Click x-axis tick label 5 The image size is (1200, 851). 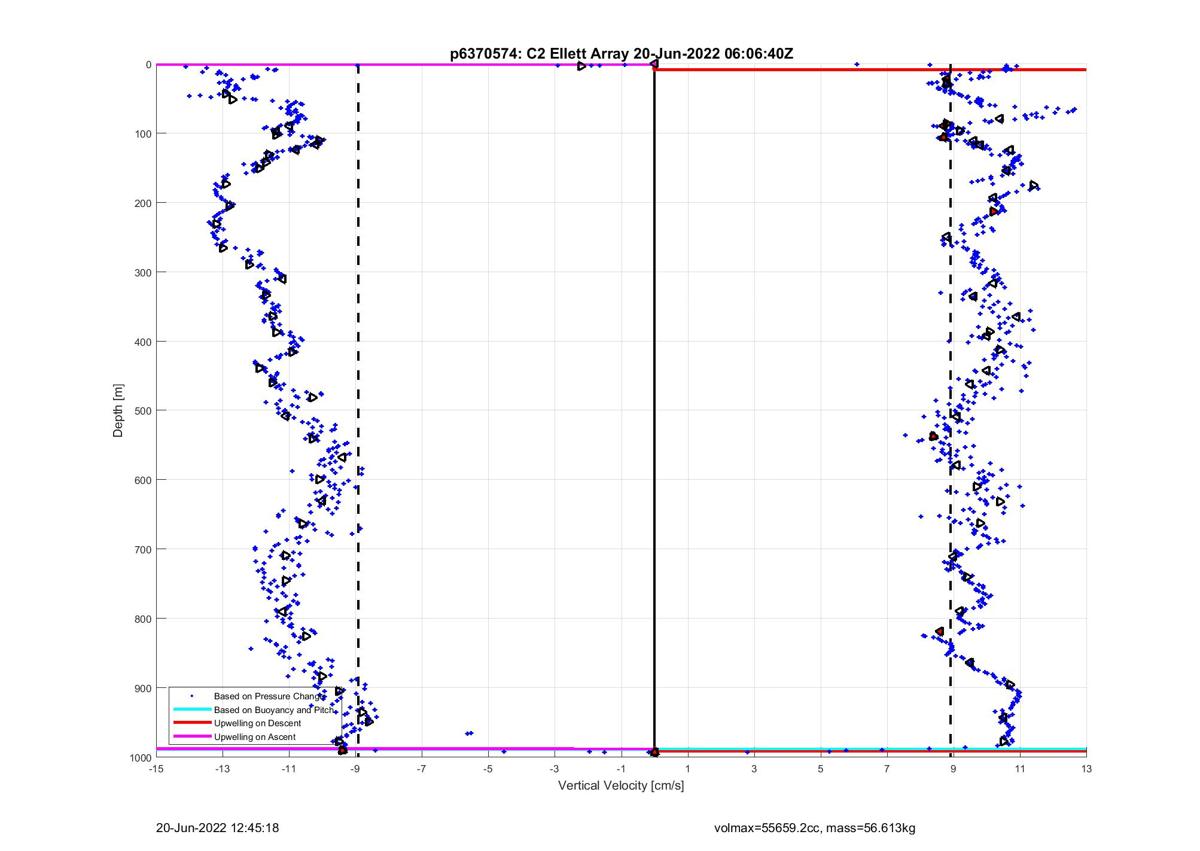click(x=820, y=769)
